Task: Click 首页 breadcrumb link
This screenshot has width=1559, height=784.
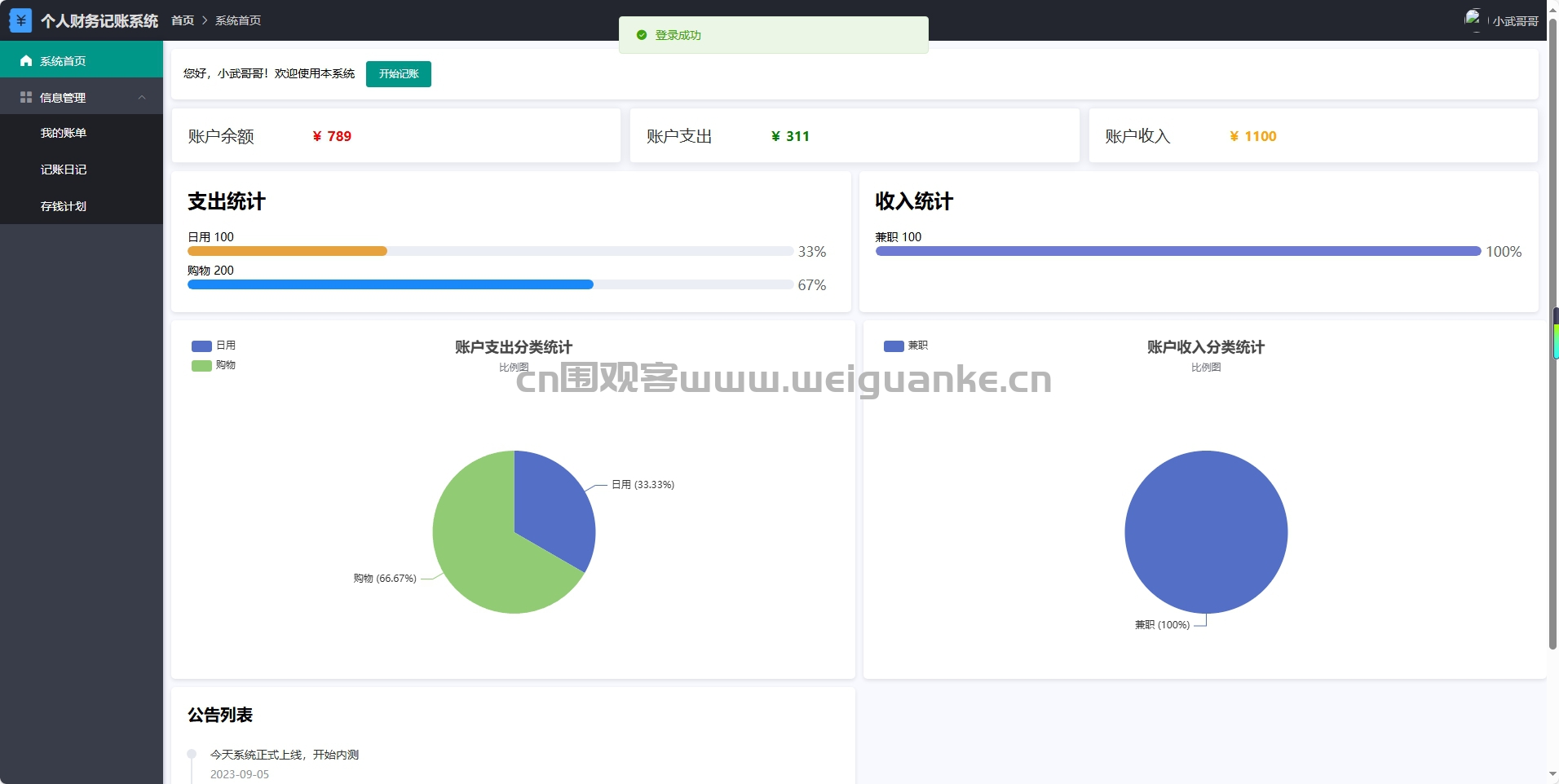Action: pos(183,20)
